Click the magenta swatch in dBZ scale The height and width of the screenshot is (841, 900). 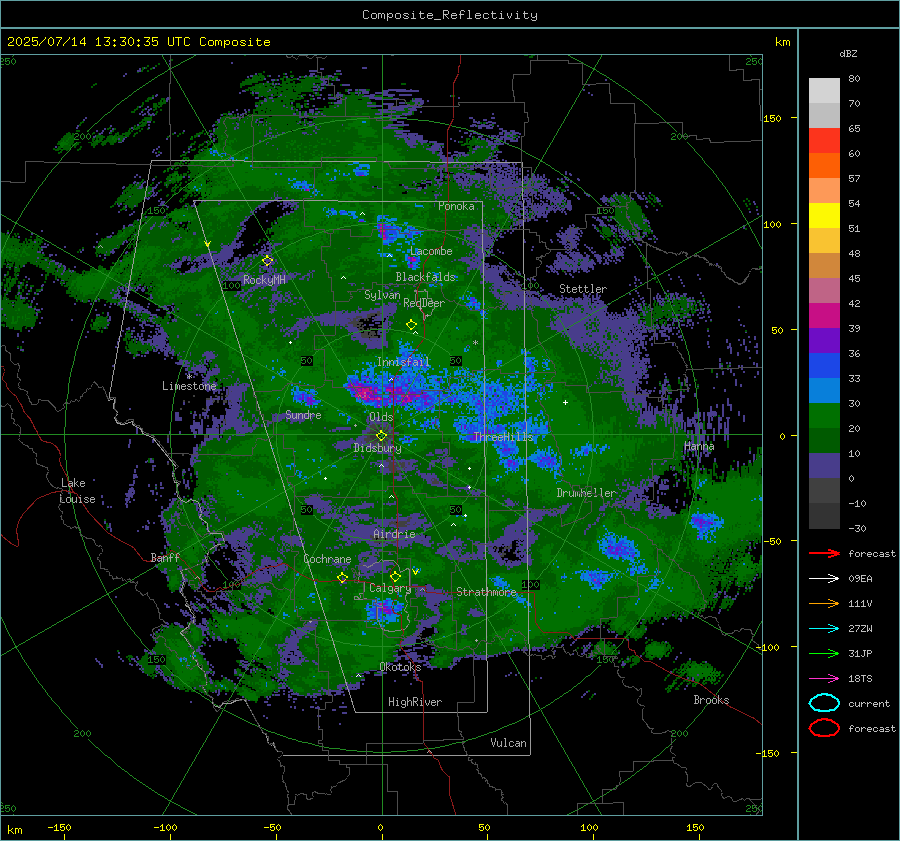[x=824, y=316]
